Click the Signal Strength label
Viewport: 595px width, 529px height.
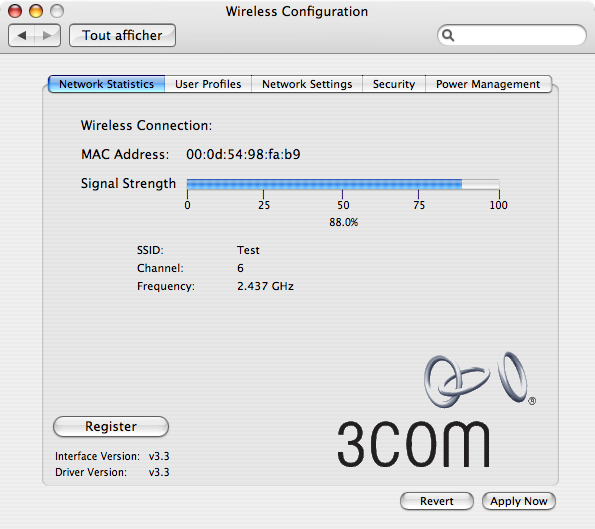tap(128, 184)
